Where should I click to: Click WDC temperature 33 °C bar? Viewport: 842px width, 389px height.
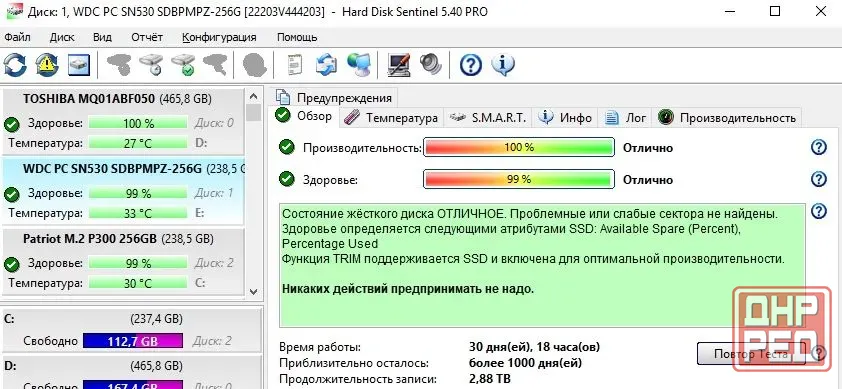pyautogui.click(x=138, y=213)
